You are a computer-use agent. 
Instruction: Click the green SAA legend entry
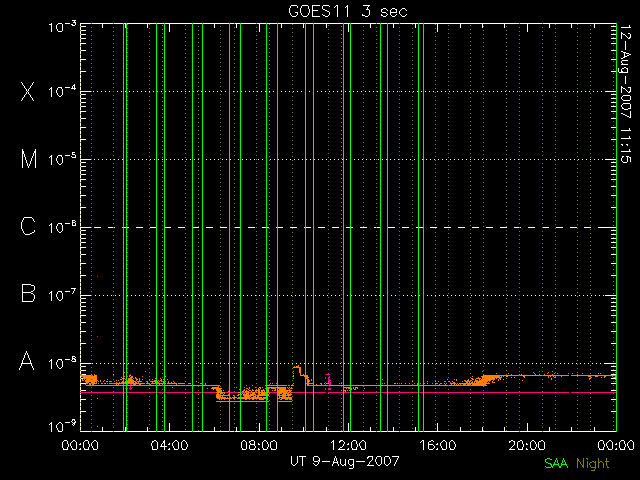(556, 463)
